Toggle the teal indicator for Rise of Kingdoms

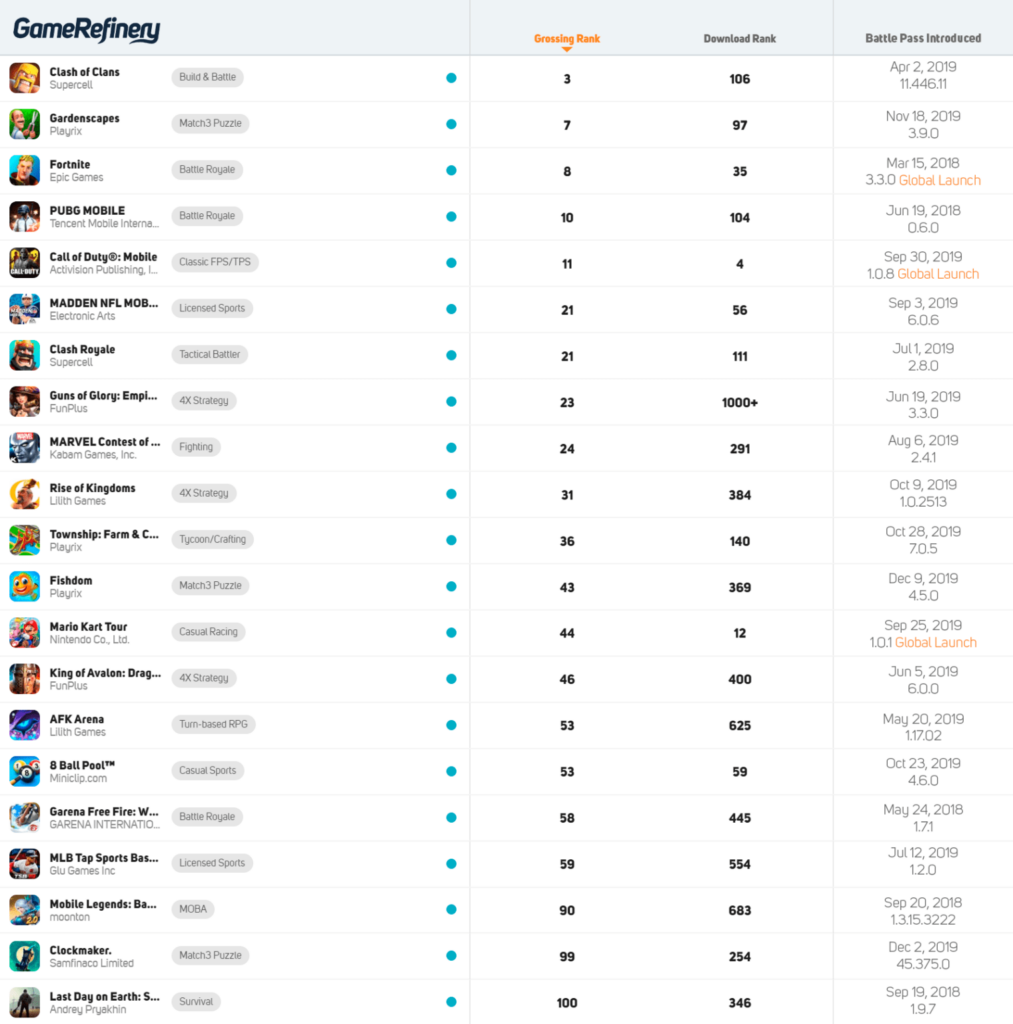(451, 494)
